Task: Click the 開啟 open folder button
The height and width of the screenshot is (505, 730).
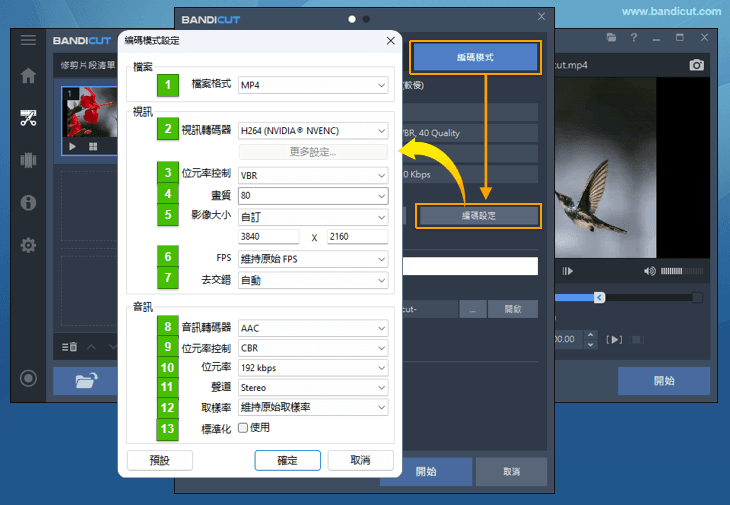Action: pos(513,309)
